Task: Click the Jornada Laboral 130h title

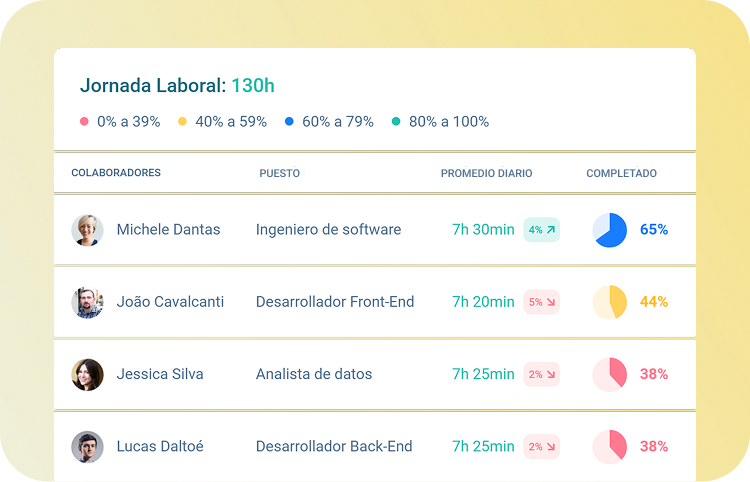Action: click(x=177, y=86)
